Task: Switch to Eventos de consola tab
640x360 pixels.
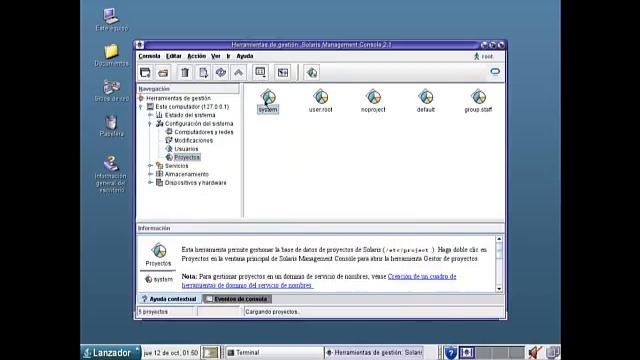Action: (237, 299)
